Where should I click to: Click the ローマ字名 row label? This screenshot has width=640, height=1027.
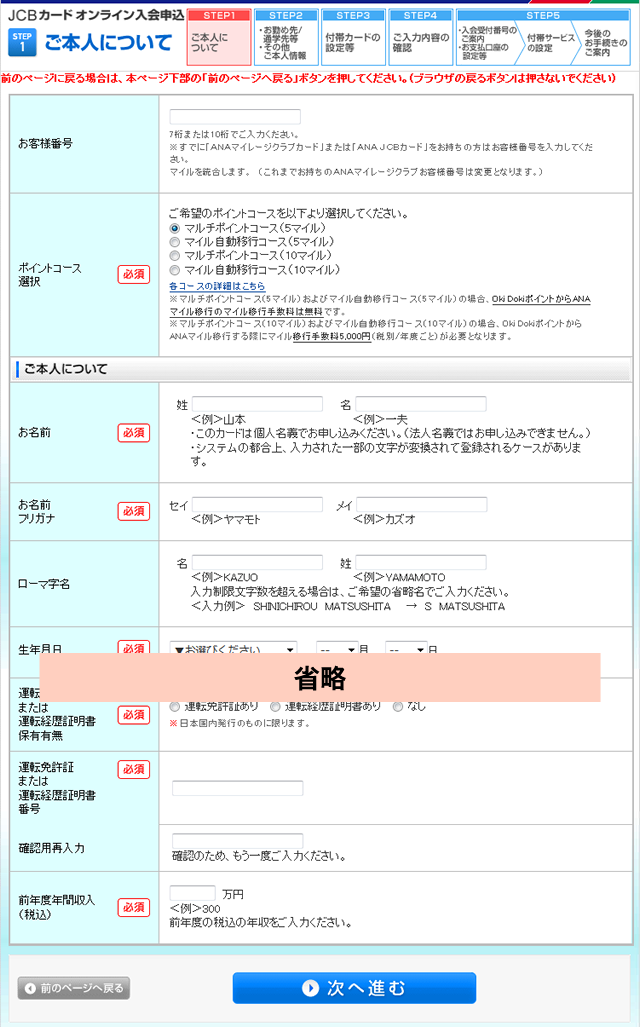[44, 584]
